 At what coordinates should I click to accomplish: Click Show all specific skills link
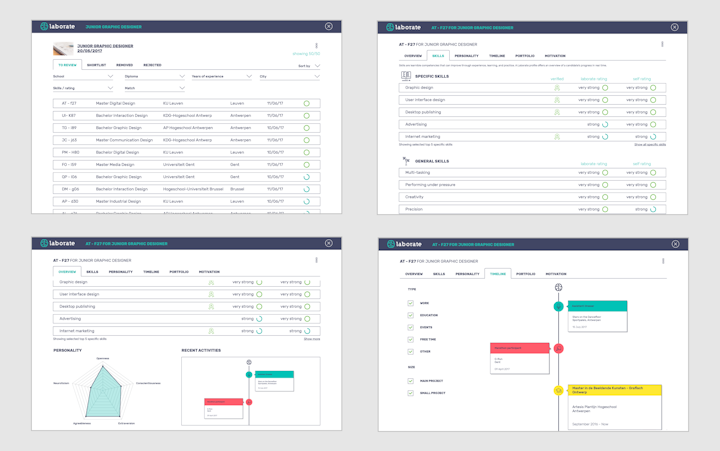[649, 144]
